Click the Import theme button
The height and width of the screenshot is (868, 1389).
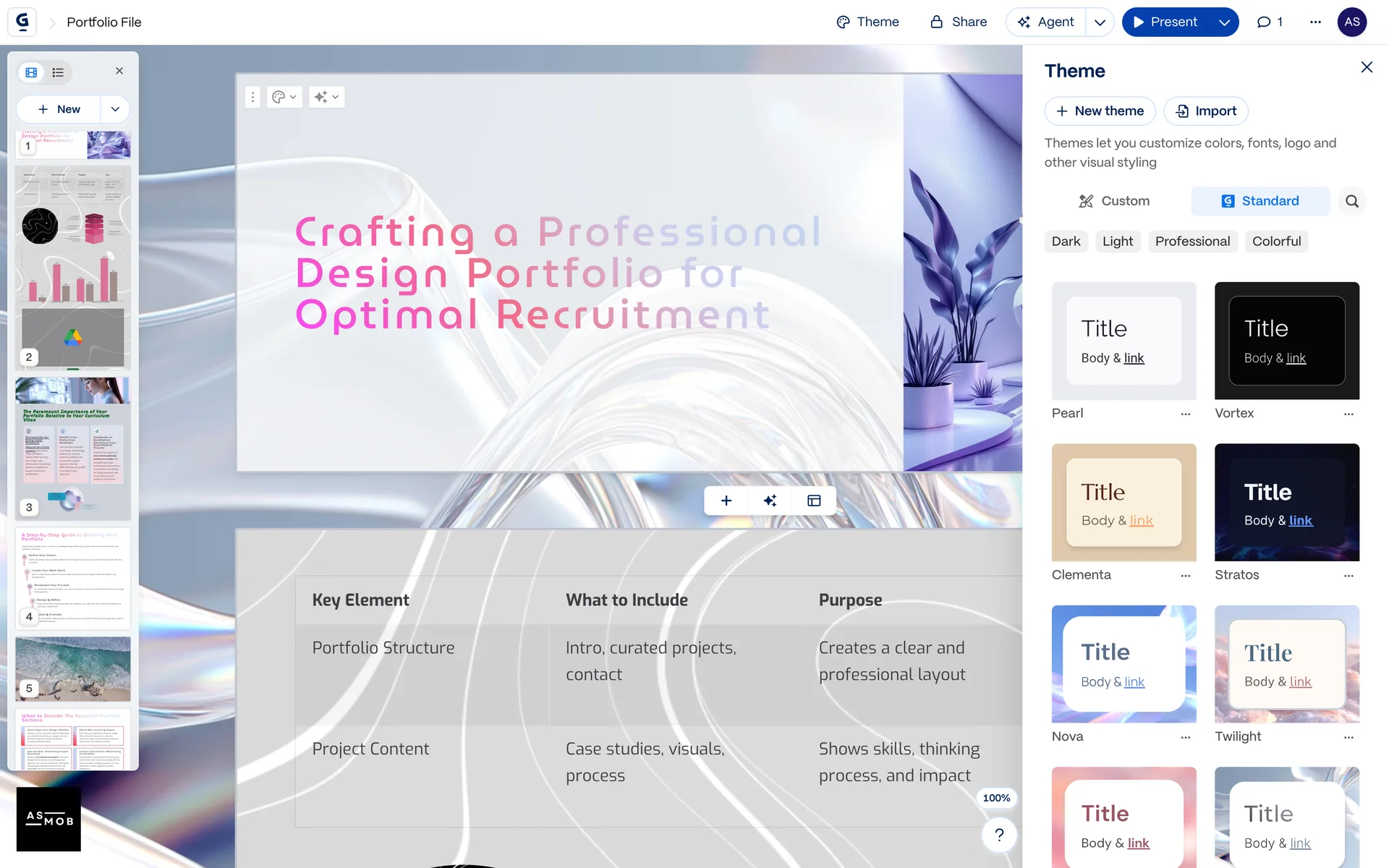pos(1206,111)
